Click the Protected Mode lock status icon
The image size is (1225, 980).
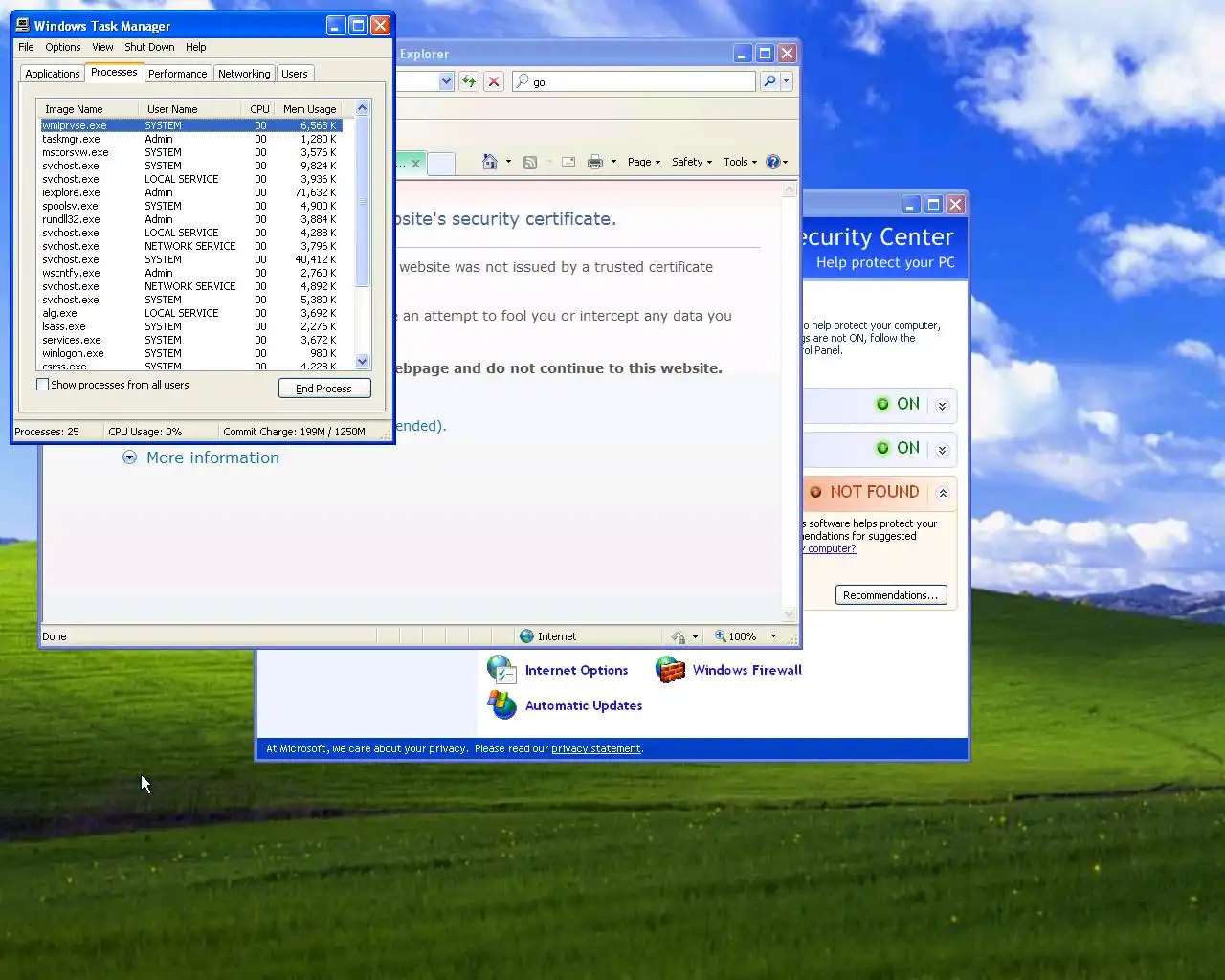[678, 636]
